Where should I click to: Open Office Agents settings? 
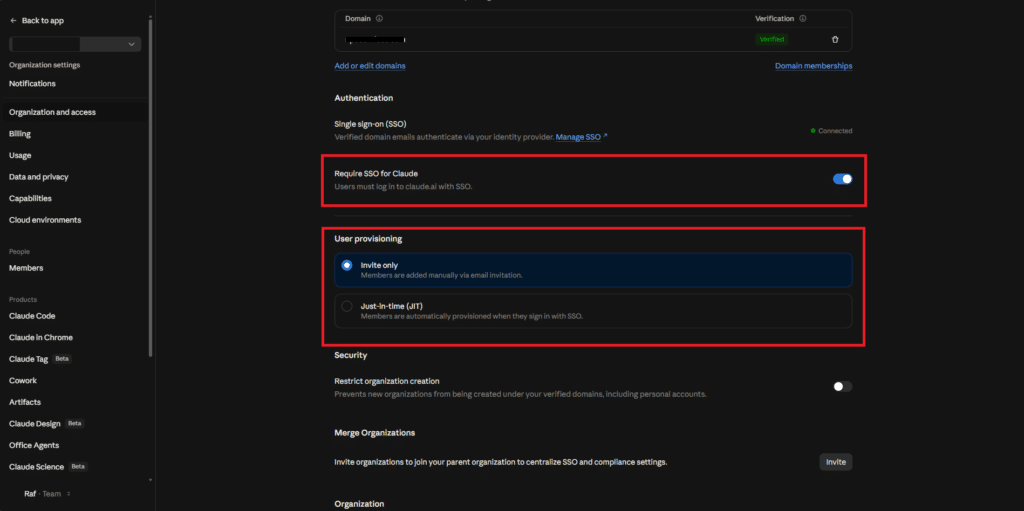(34, 446)
